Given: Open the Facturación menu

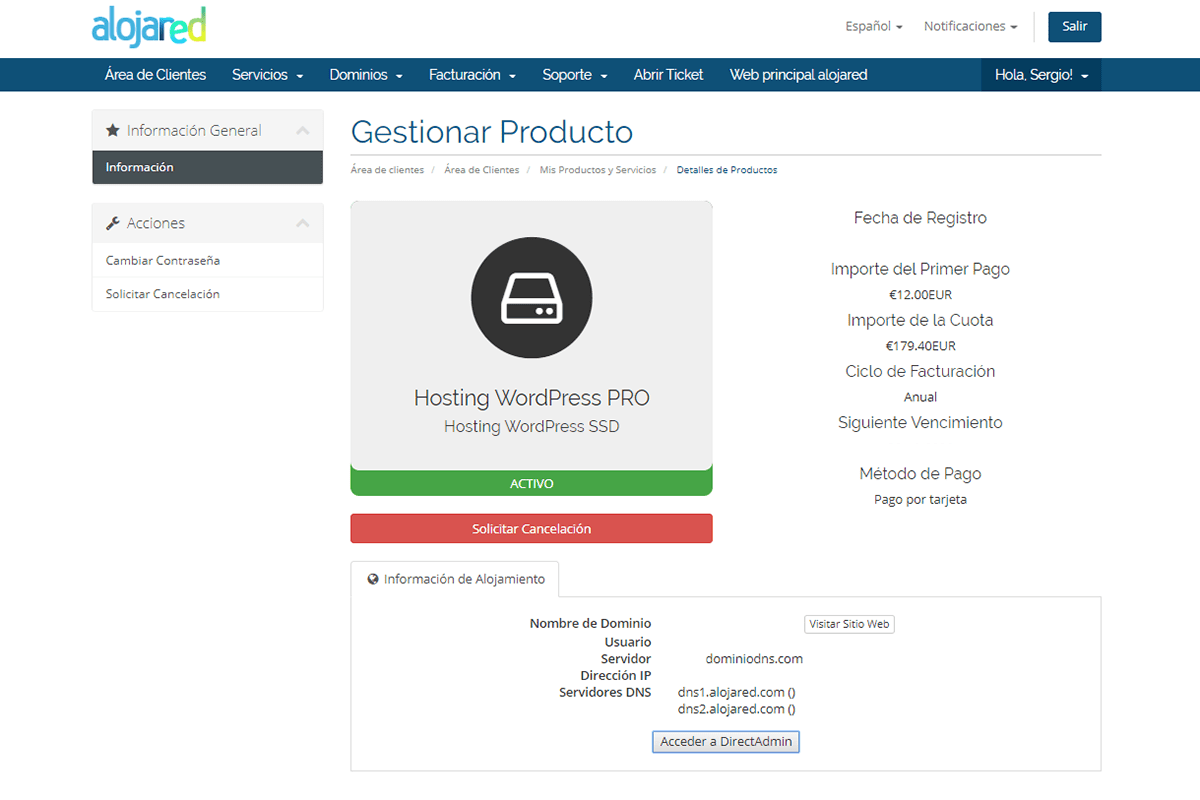Looking at the screenshot, I should coord(472,75).
